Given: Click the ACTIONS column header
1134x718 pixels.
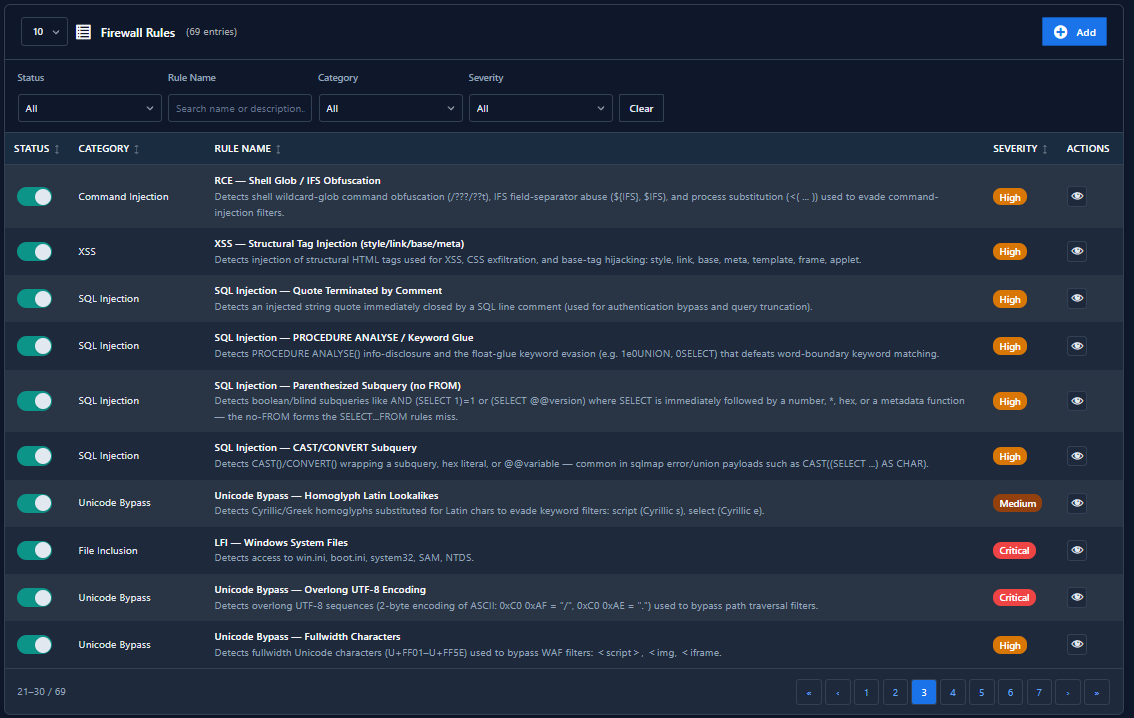Looking at the screenshot, I should coord(1088,149).
